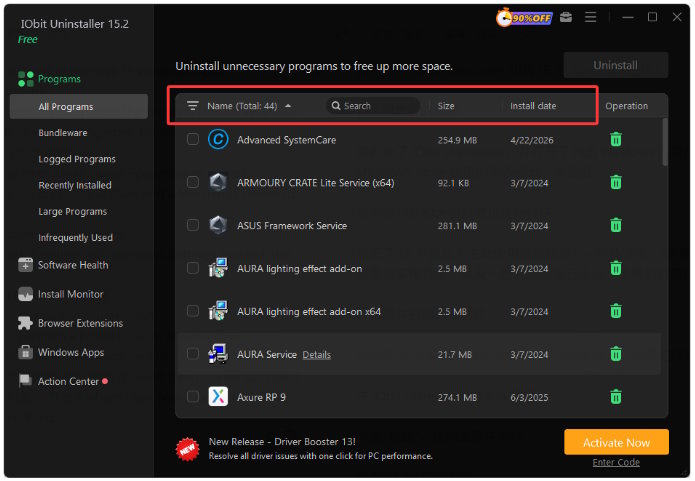Image resolution: width=695 pixels, height=481 pixels.
Task: Tick the checkbox for Advanced SystemCare
Action: [x=193, y=139]
